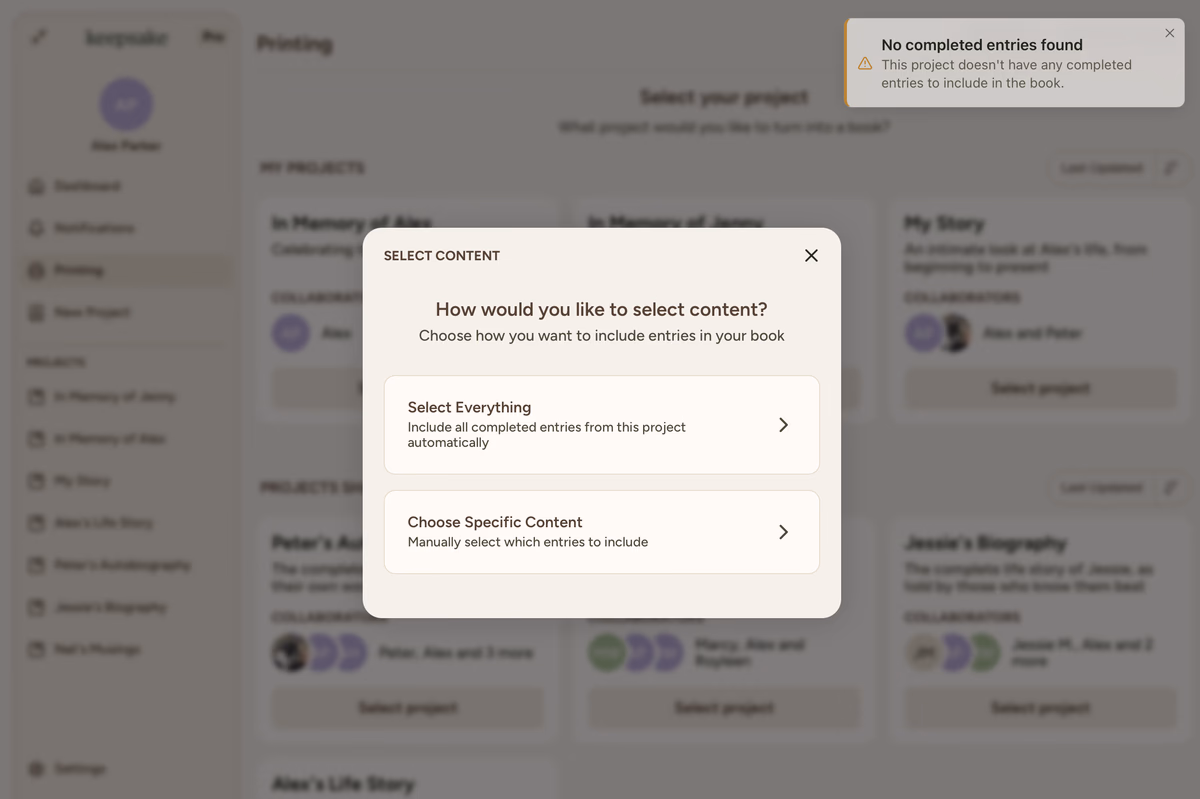1200x799 pixels.
Task: Click the Notifications bell icon in sidebar
Action: (37, 228)
